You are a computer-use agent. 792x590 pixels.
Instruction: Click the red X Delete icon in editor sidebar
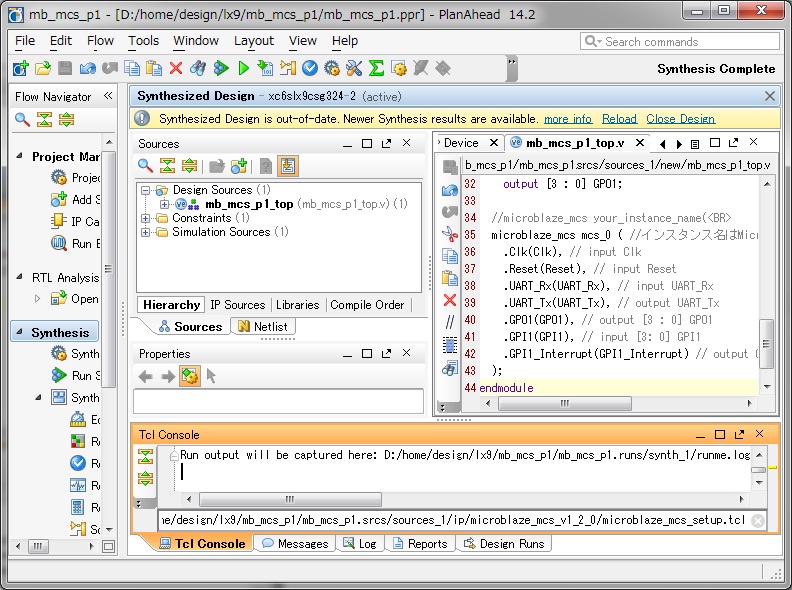tap(450, 301)
